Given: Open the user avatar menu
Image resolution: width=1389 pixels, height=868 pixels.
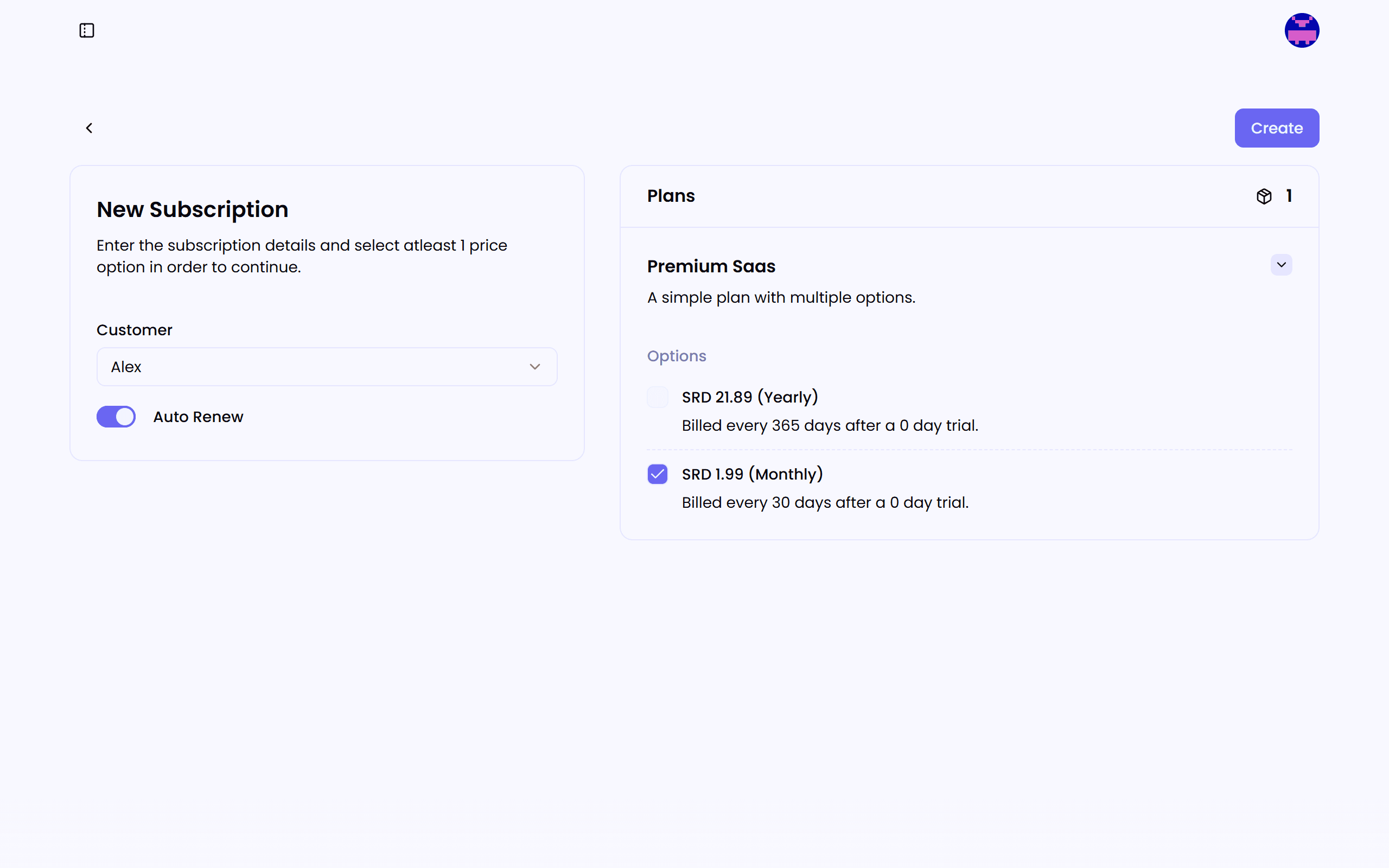Looking at the screenshot, I should tap(1301, 30).
